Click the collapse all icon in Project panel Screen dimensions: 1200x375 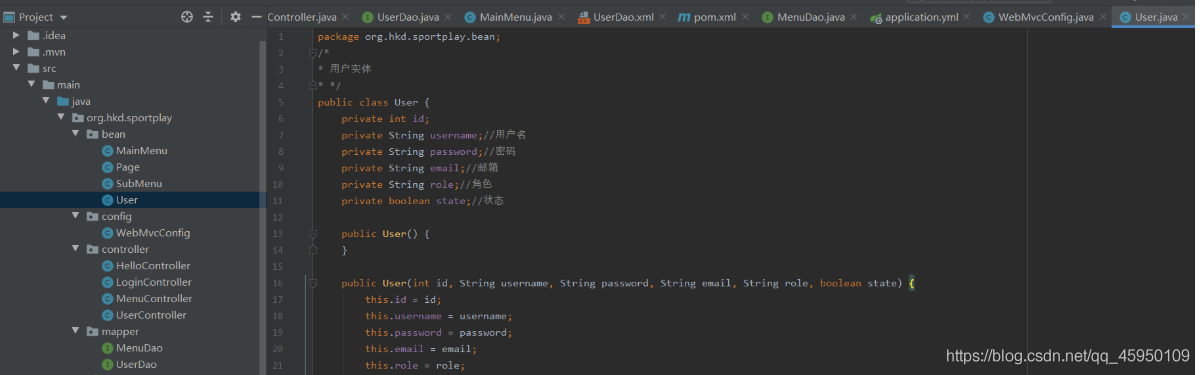pos(208,17)
